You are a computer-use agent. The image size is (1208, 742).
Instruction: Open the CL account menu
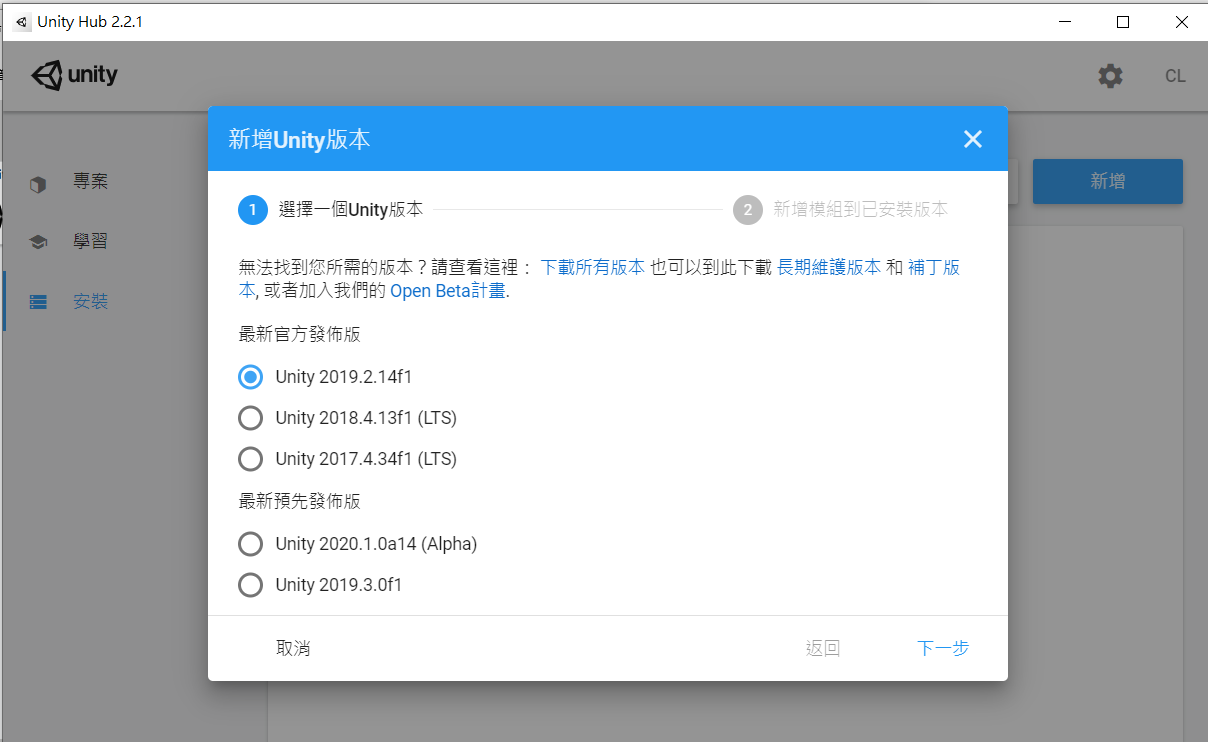(x=1175, y=76)
